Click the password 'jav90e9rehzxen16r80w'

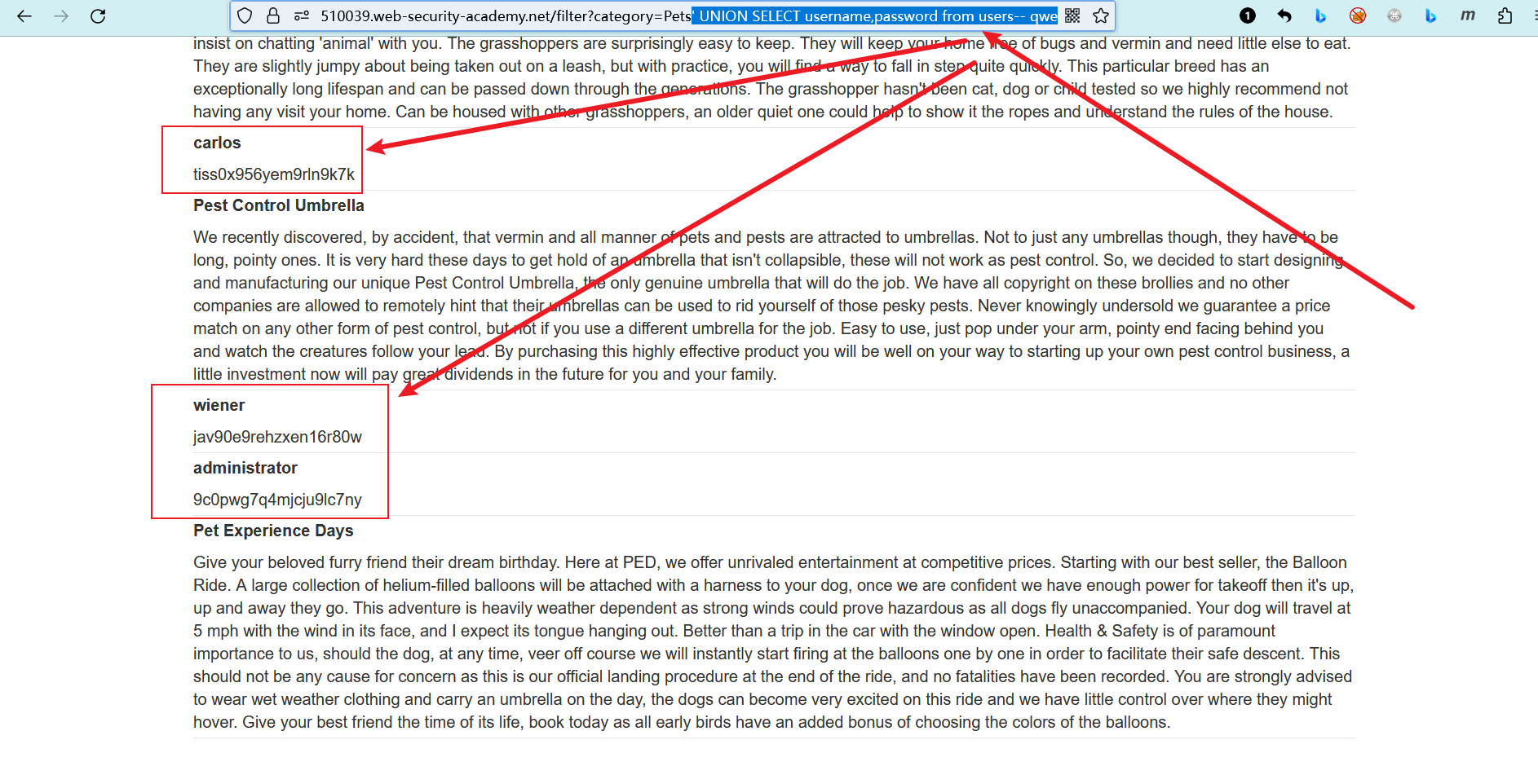[x=277, y=437]
